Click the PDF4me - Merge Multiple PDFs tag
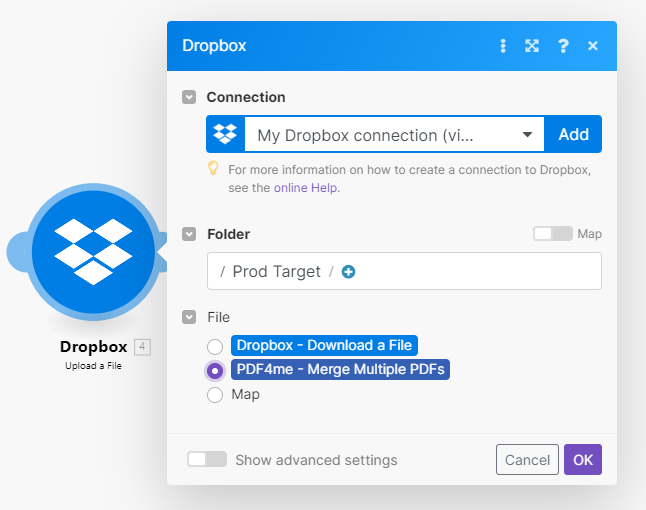The image size is (646, 510). point(340,370)
